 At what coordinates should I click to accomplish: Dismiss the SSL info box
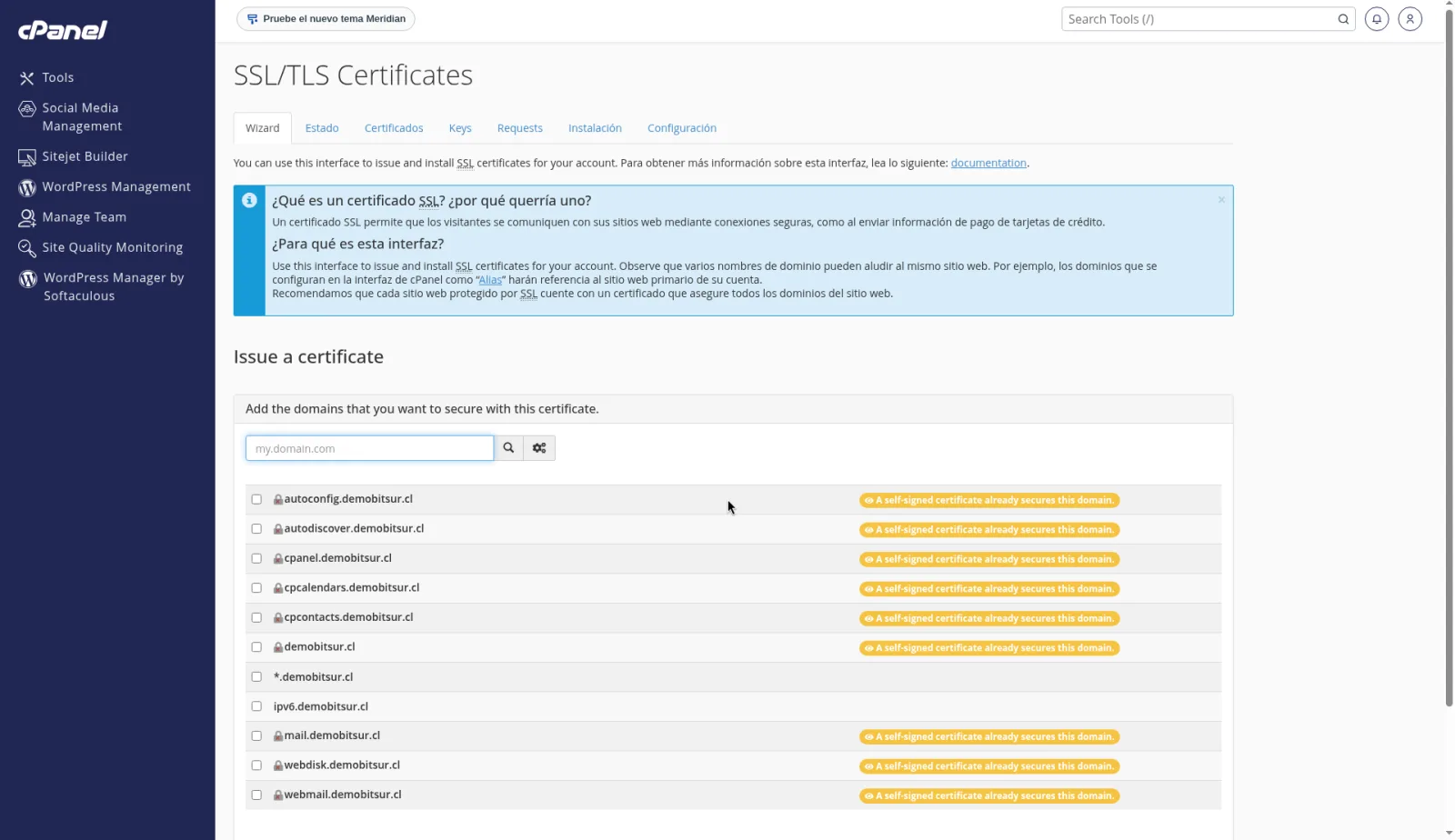tap(1221, 200)
